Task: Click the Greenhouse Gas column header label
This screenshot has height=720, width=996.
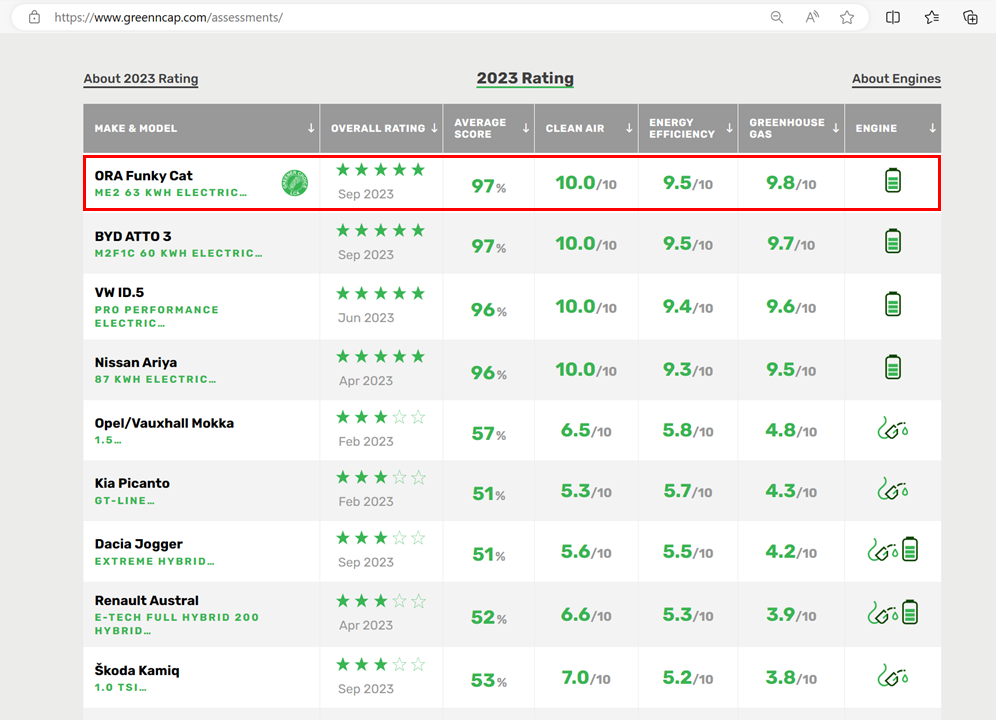Action: 786,128
